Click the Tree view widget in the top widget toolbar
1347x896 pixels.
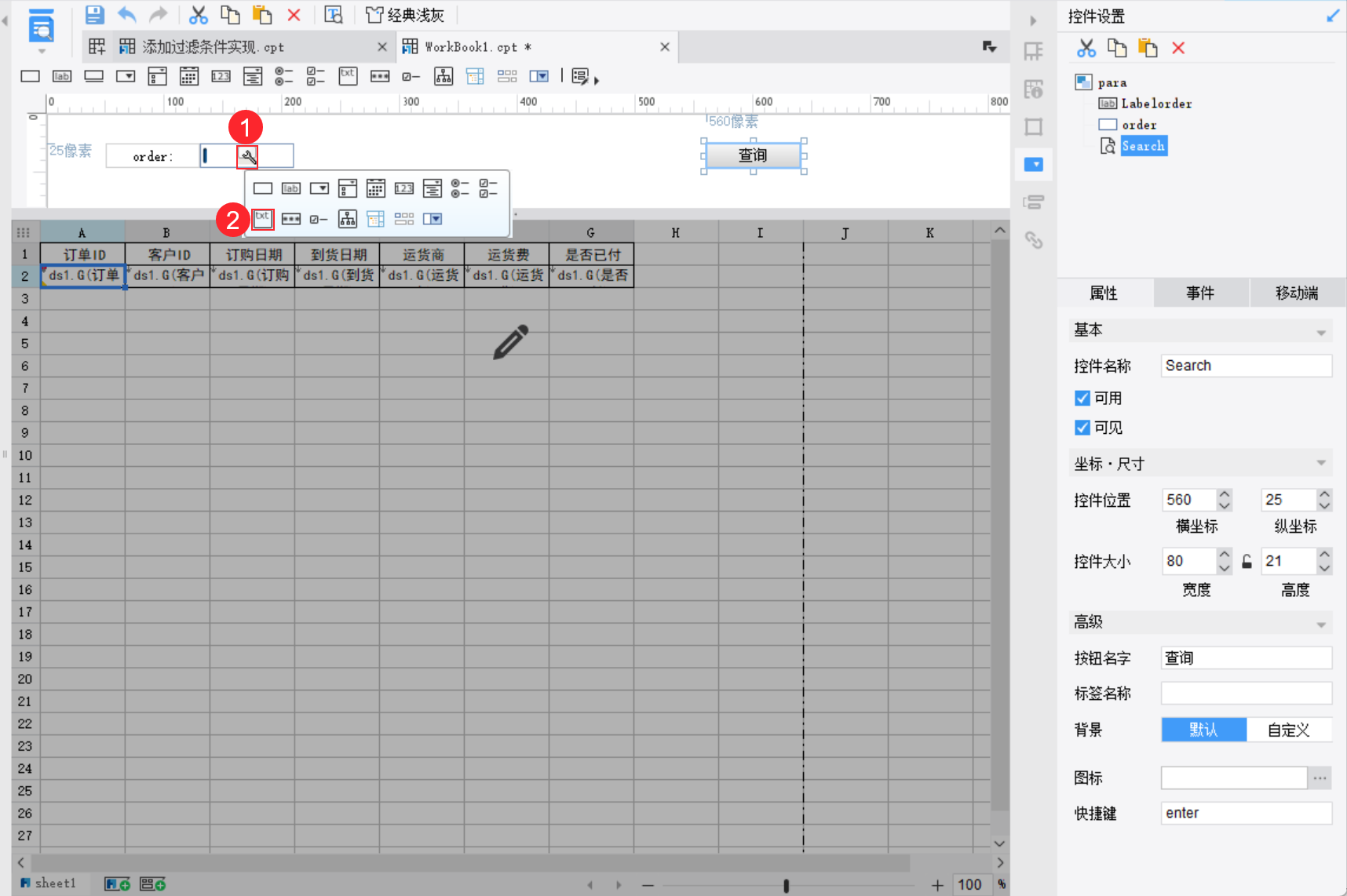point(444,76)
